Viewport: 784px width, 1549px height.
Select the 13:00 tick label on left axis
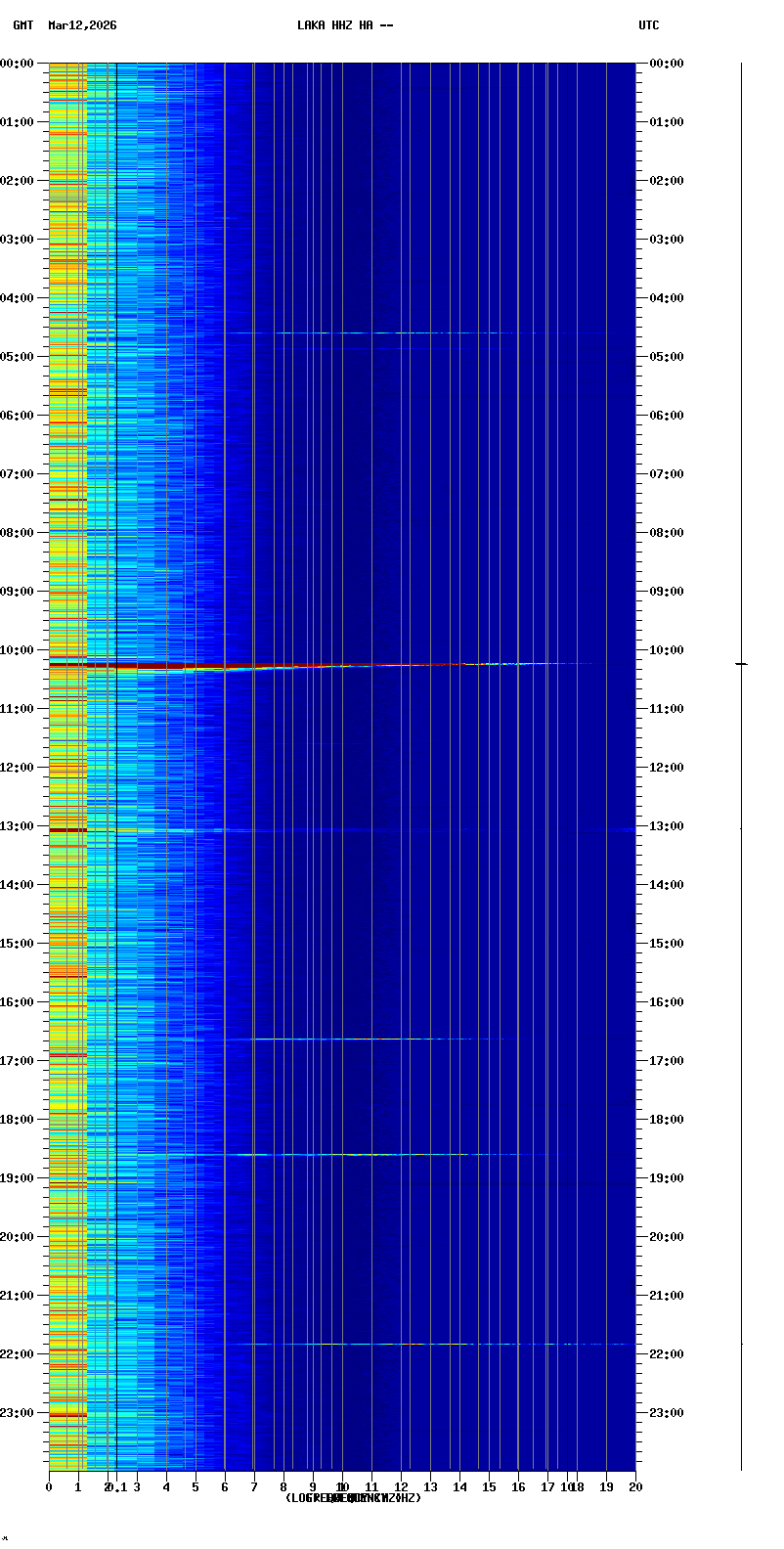[x=18, y=826]
